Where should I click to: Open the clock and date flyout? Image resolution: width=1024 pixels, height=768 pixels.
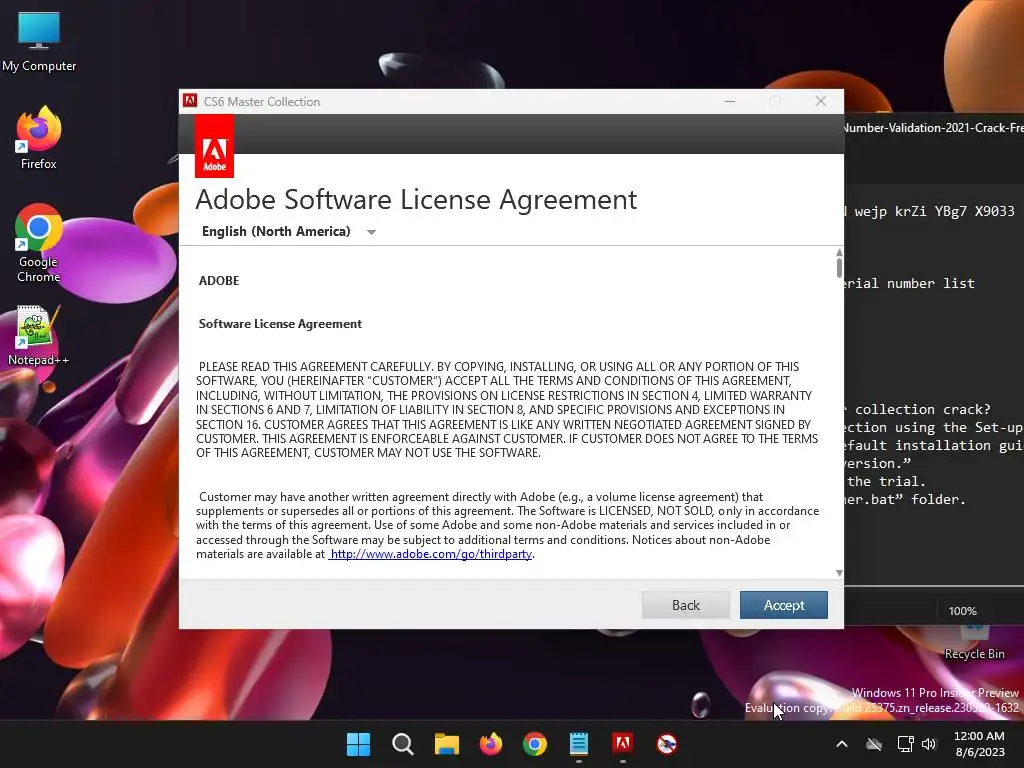[x=980, y=744]
